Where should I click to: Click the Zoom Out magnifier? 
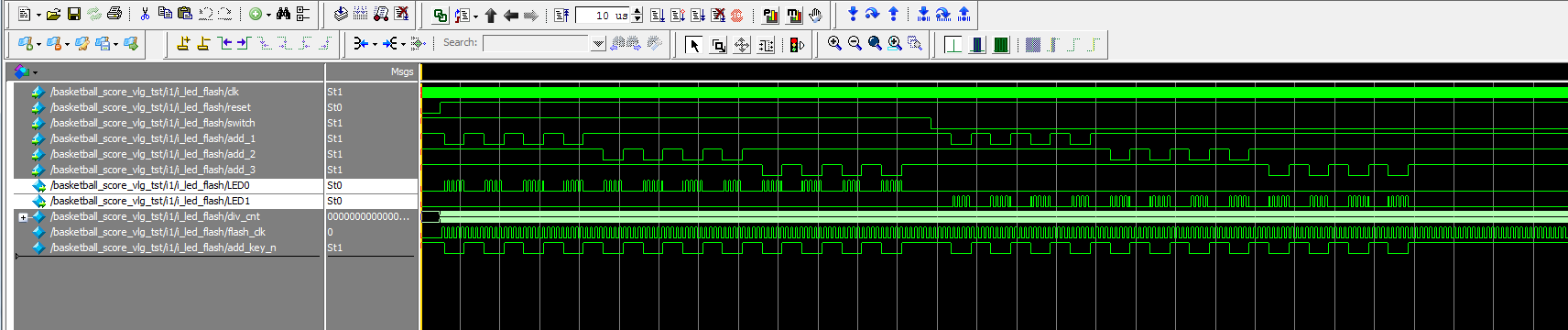click(x=855, y=43)
